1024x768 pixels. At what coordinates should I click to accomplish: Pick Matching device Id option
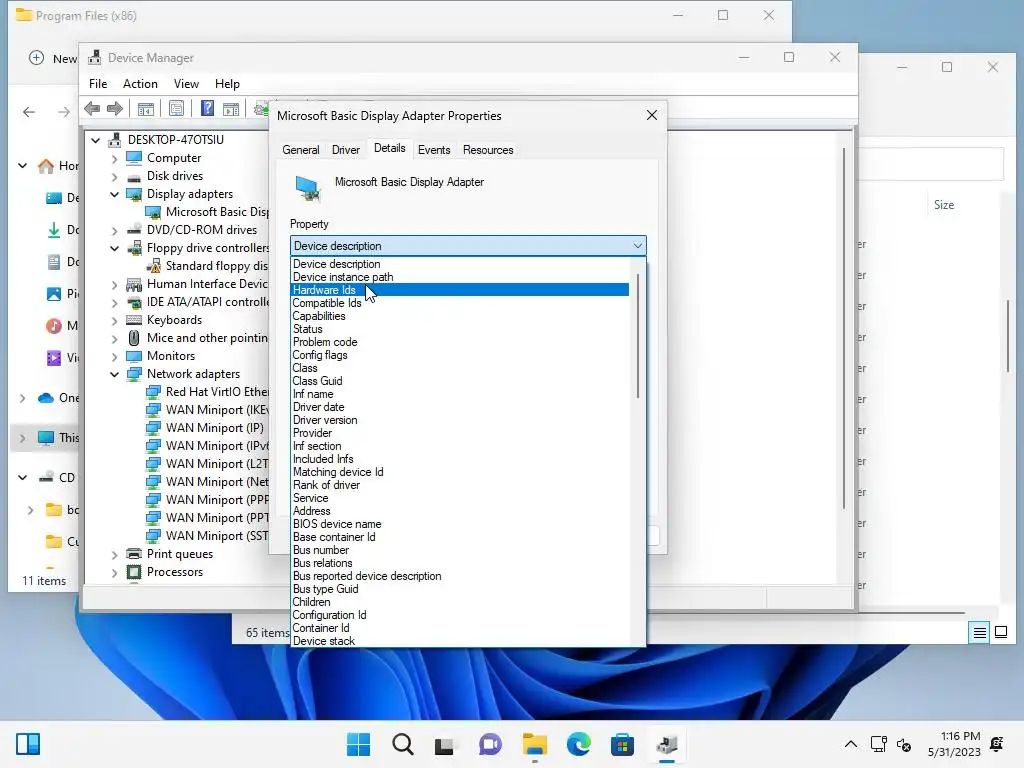tap(460, 472)
